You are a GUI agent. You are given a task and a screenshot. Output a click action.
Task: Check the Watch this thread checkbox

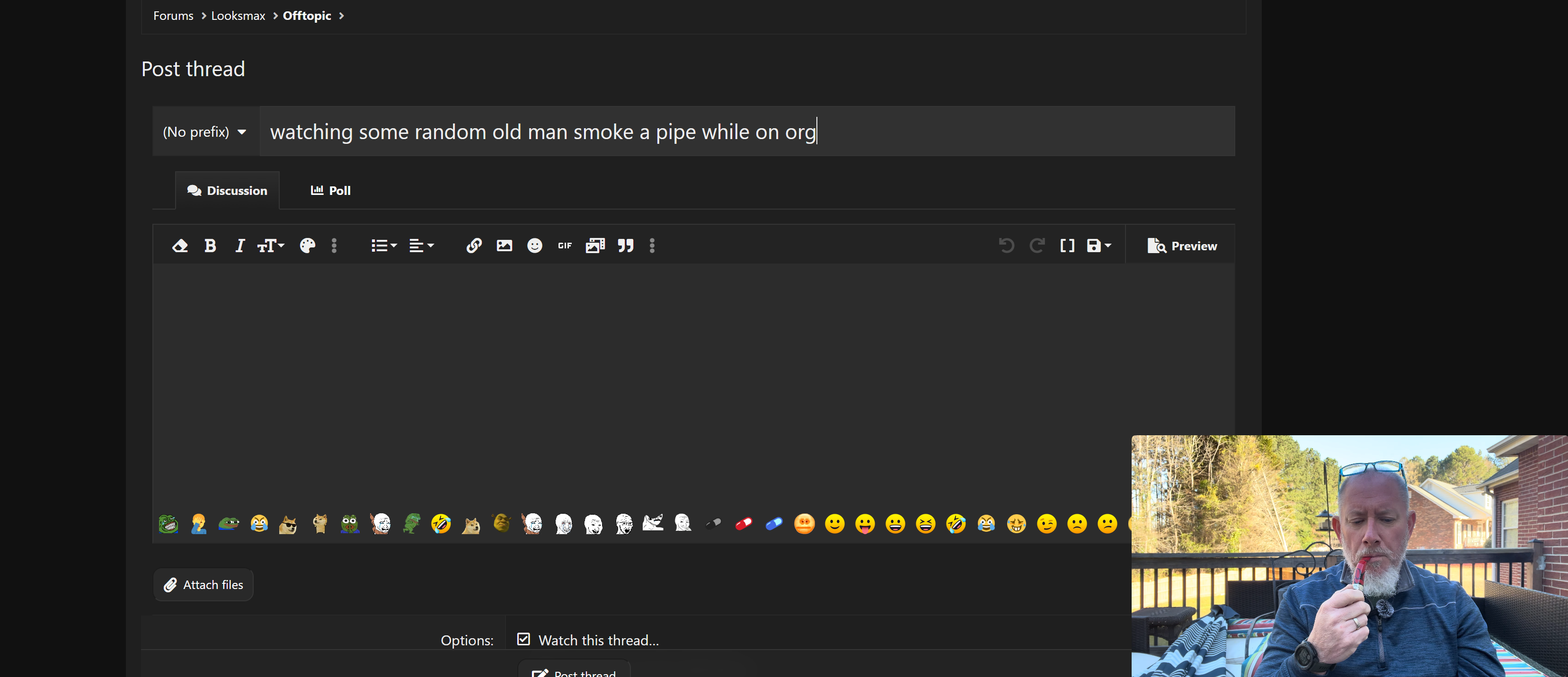[x=523, y=639]
